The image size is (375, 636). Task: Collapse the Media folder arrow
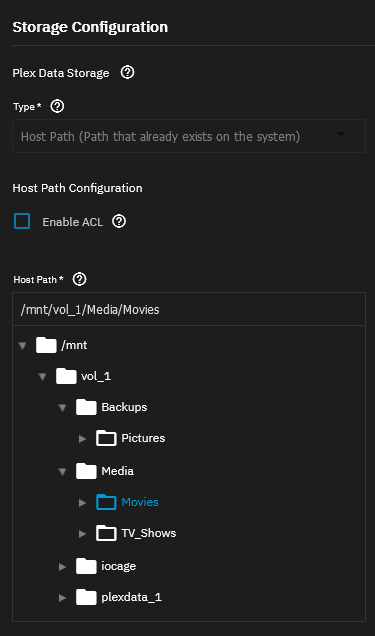[x=62, y=472]
